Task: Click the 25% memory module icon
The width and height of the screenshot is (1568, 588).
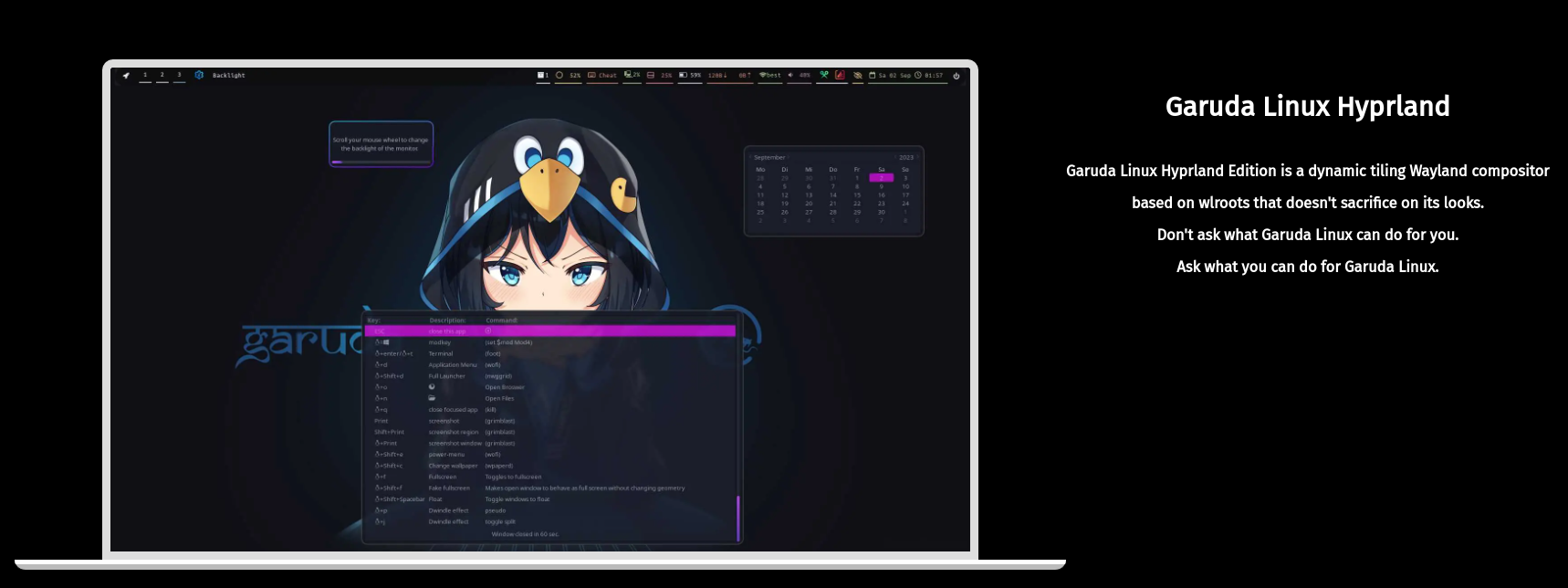Action: (651, 75)
